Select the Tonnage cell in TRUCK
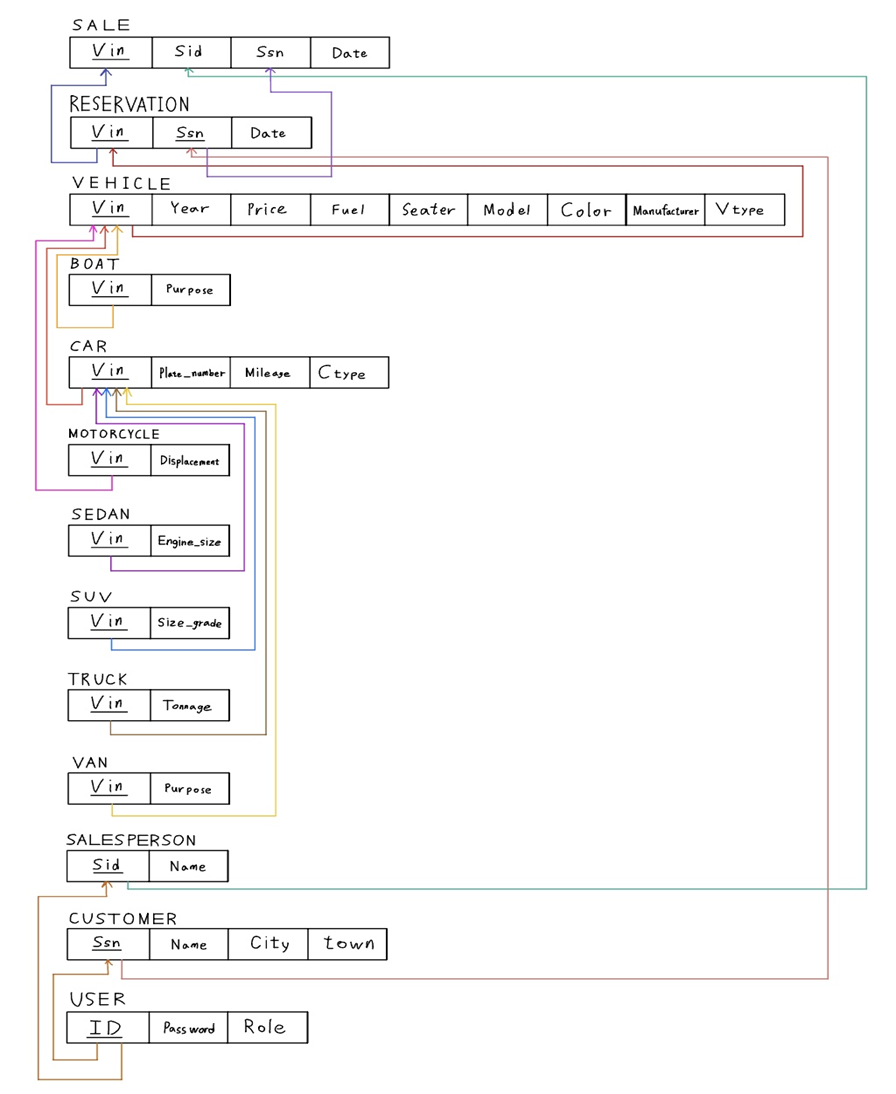This screenshot has width=896, height=1094. [190, 705]
